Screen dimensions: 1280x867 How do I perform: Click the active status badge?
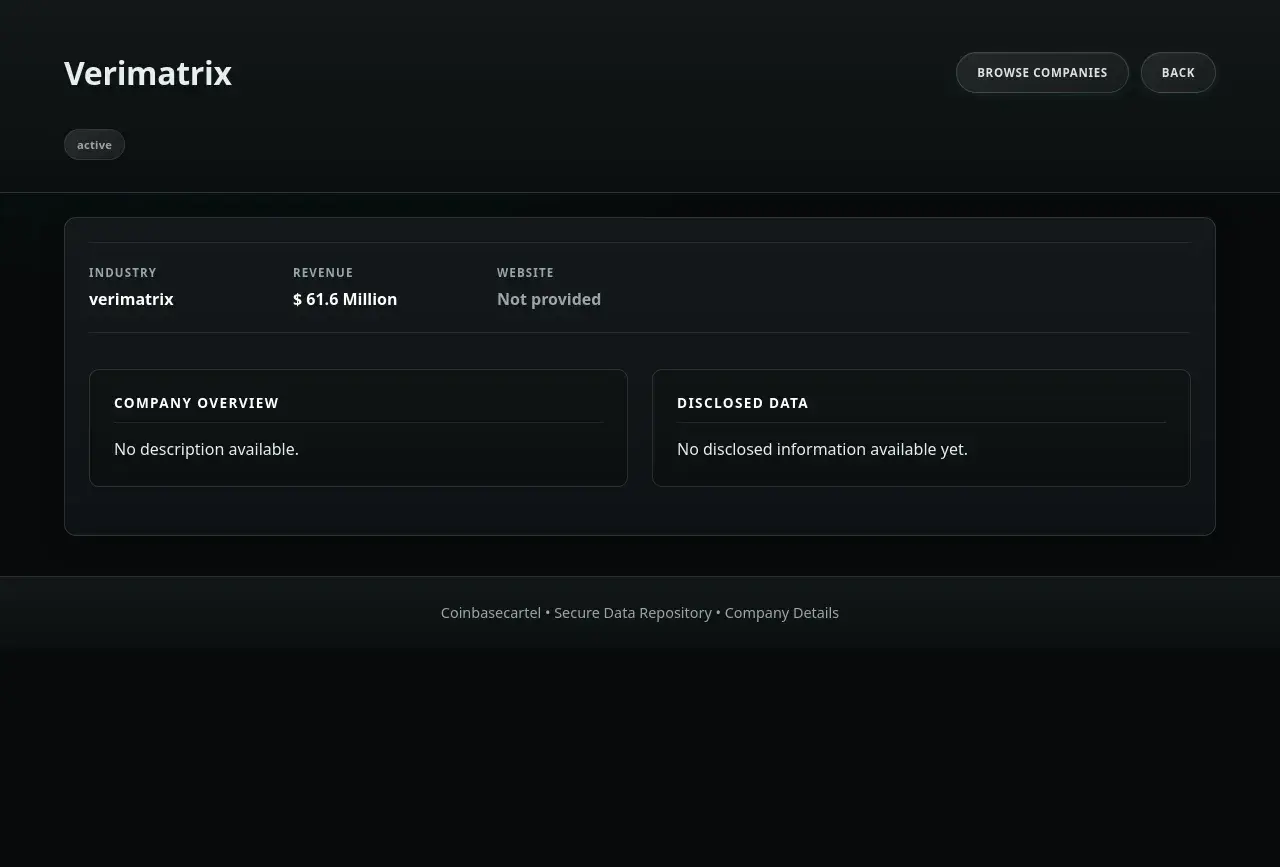pyautogui.click(x=94, y=145)
